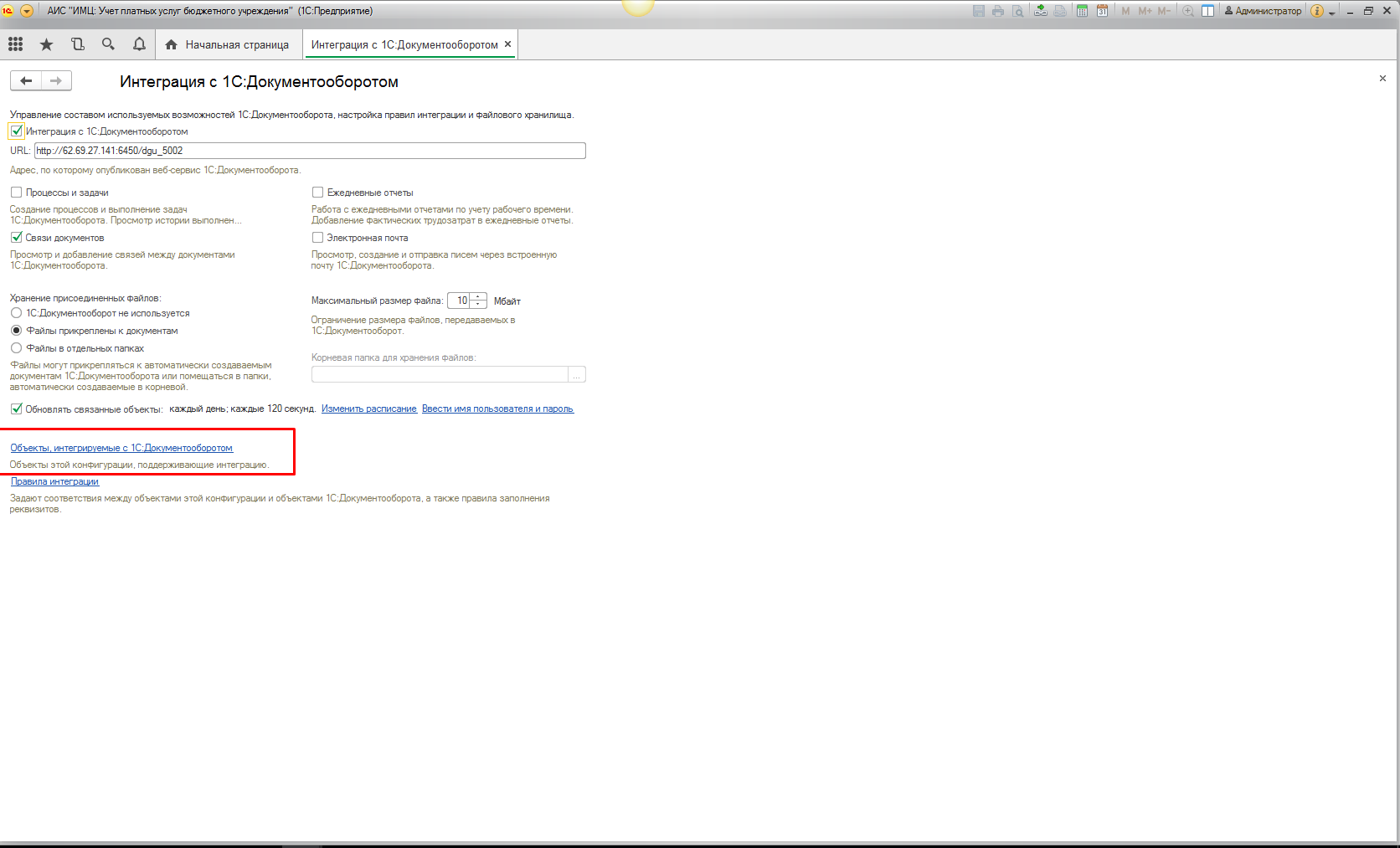Open Favorites star icon
Screen dimensions: 1400x848
(46, 44)
